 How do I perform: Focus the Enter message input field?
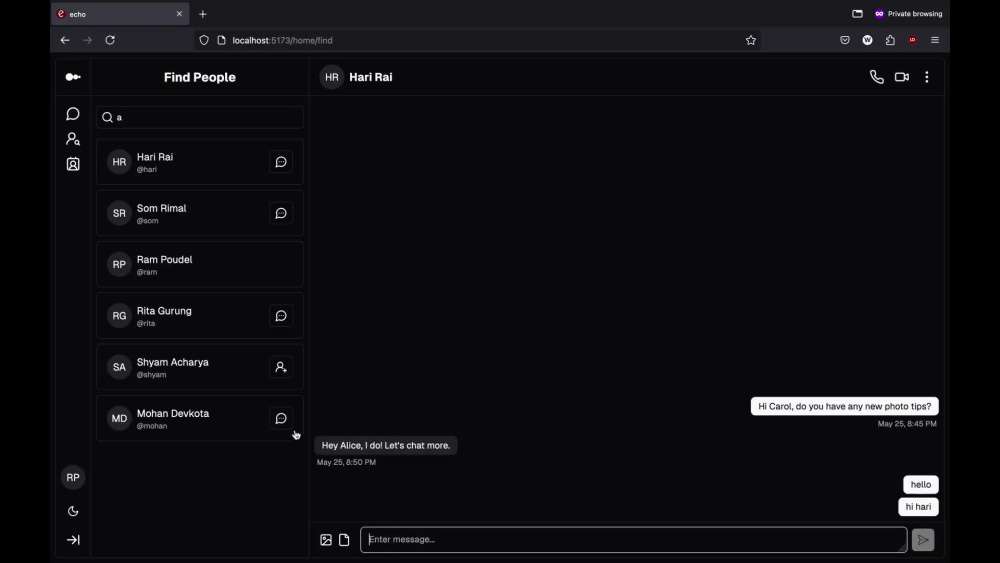[x=633, y=539]
